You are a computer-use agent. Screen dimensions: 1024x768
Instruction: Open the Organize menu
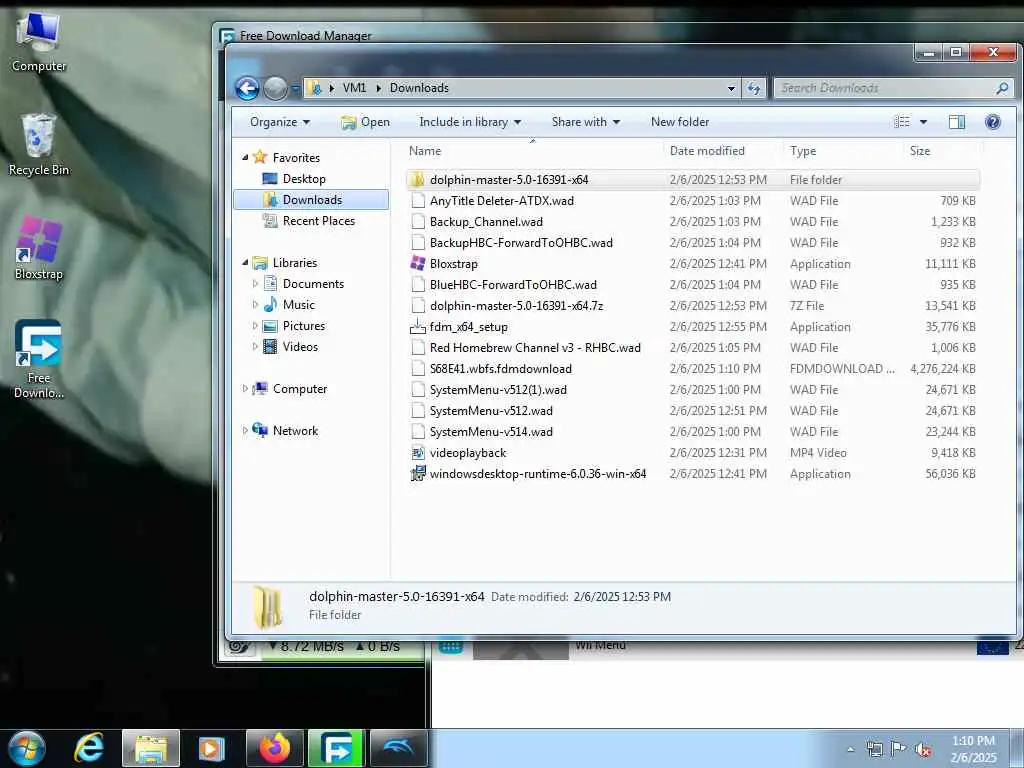280,122
